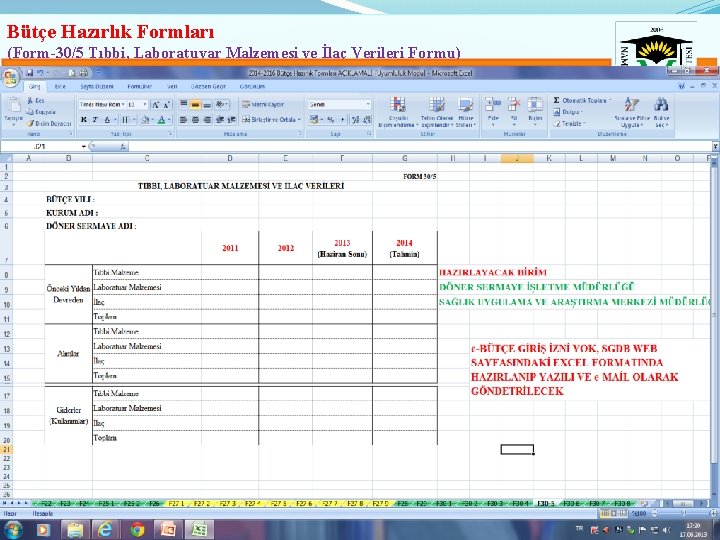Open Internet Explorer from the taskbar

coord(105,530)
